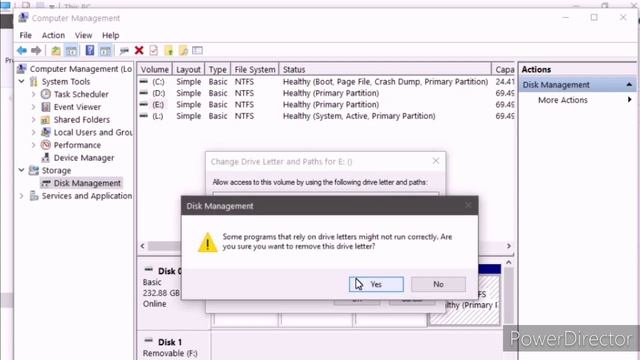
Task: Select Local Users and Groups node
Action: (x=93, y=132)
